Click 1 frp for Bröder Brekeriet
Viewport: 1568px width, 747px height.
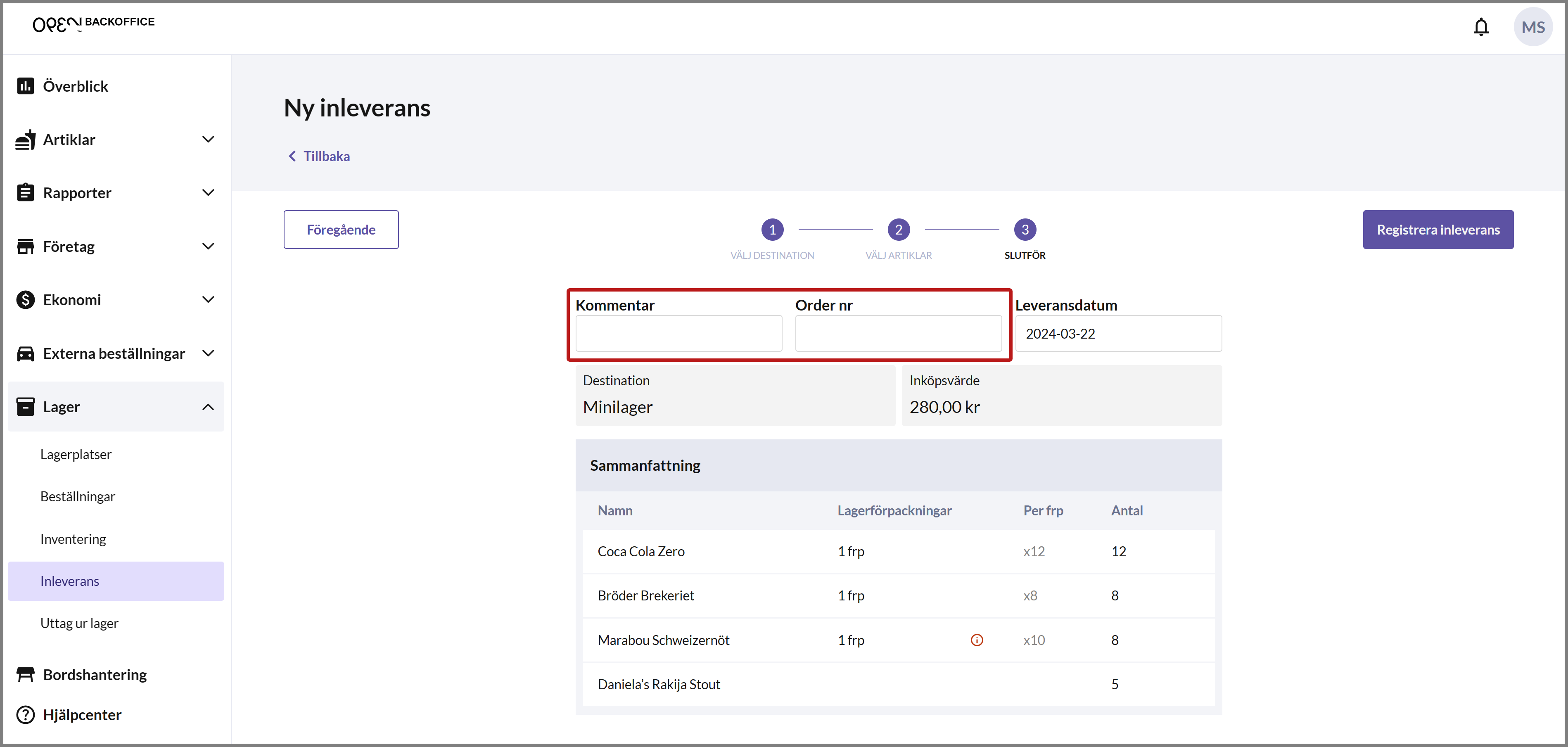tap(850, 595)
